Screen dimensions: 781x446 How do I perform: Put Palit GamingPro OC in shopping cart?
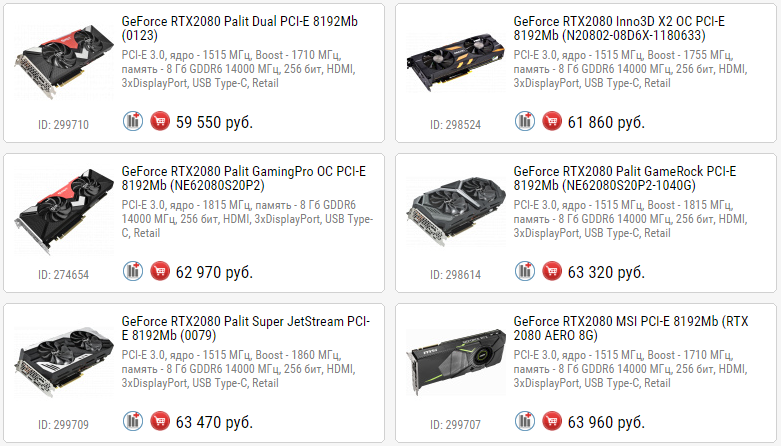pyautogui.click(x=160, y=271)
